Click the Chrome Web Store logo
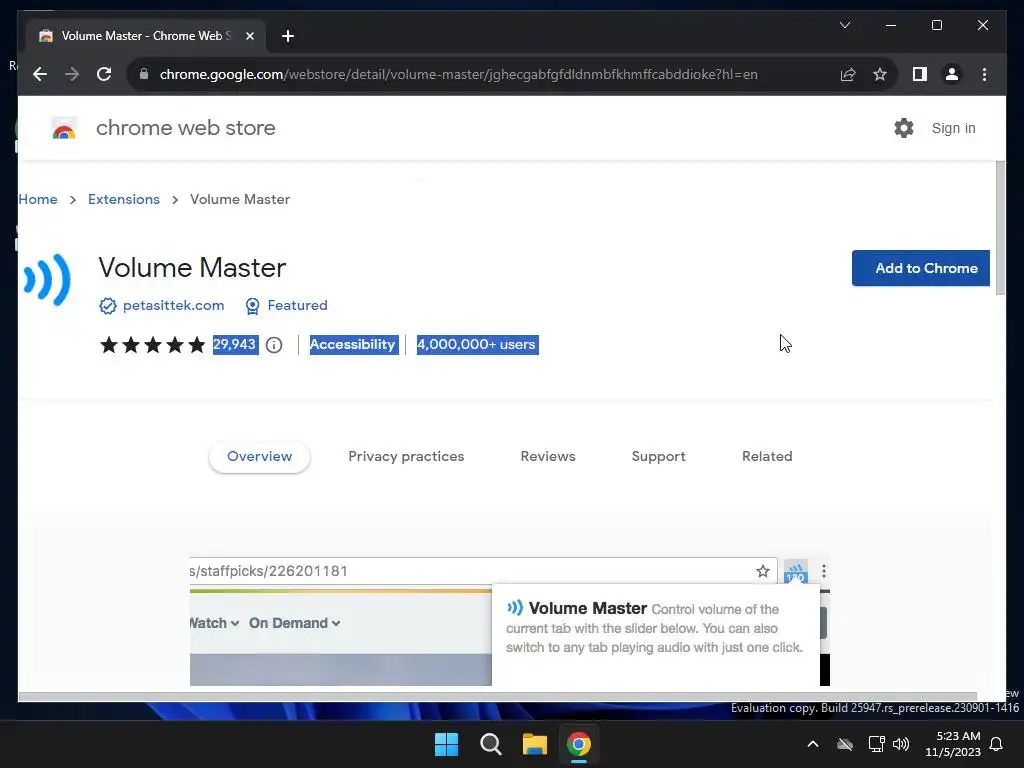 [64, 128]
